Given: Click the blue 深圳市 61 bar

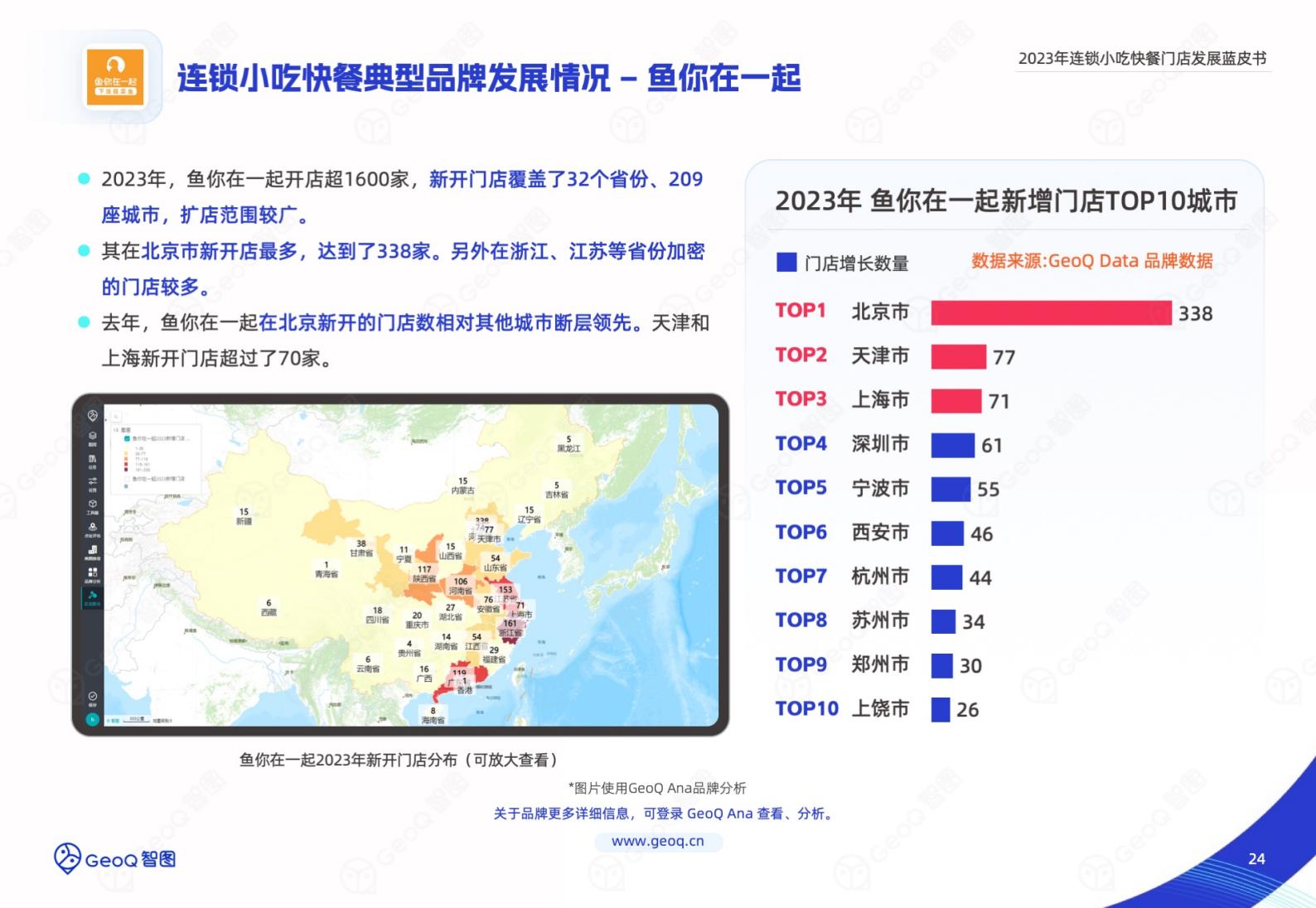Looking at the screenshot, I should pos(953,445).
